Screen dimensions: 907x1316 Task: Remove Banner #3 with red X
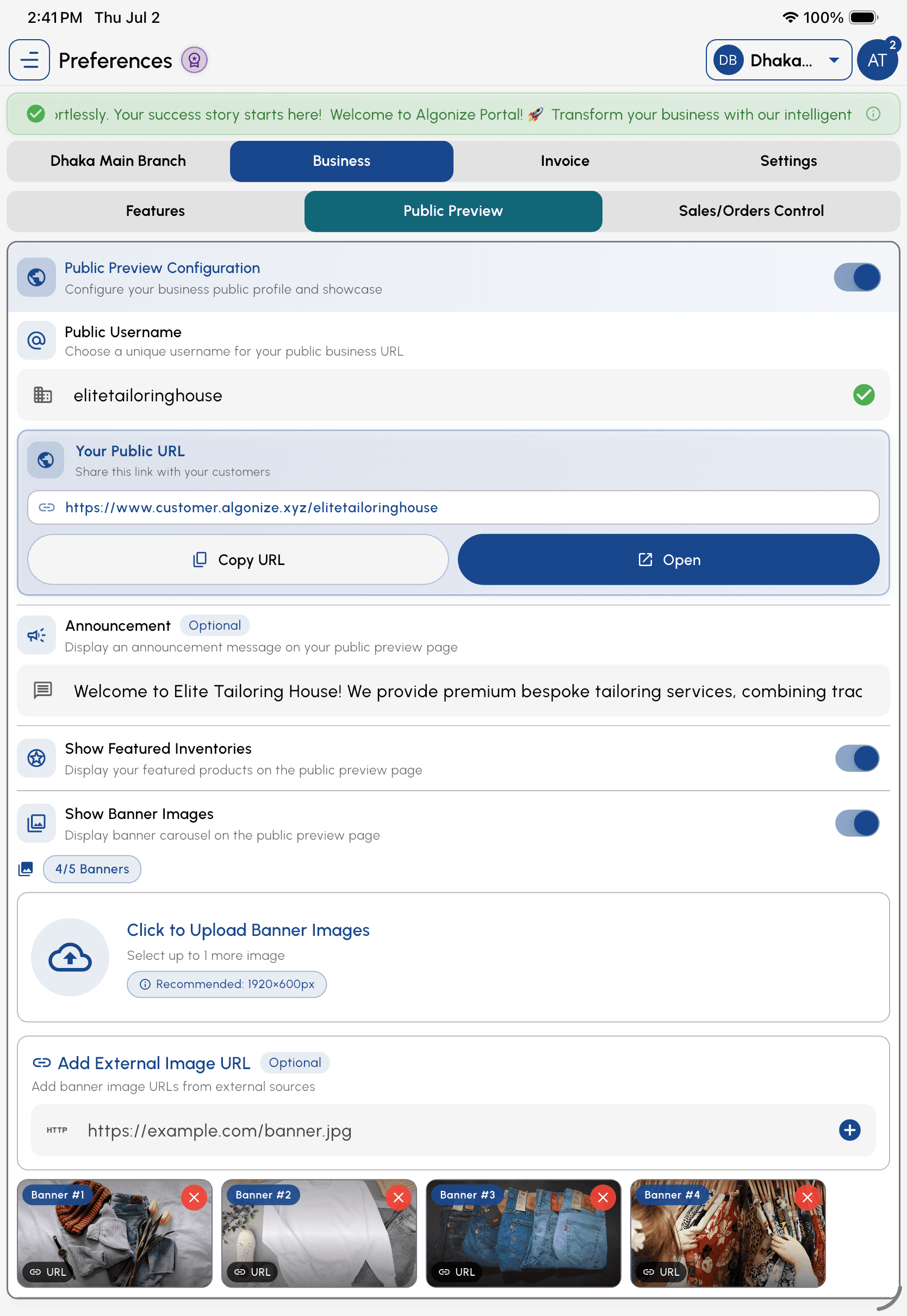coord(603,1197)
